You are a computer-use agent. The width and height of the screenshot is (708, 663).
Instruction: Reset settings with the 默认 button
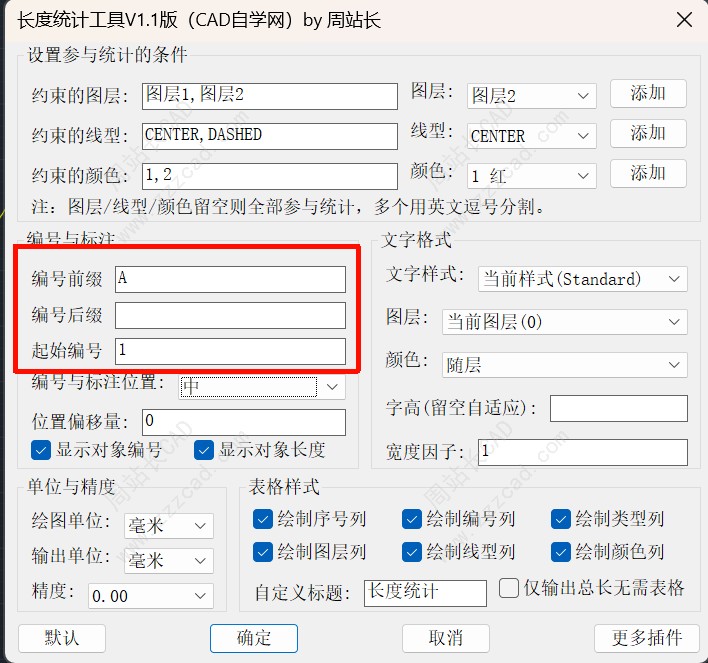click(62, 638)
